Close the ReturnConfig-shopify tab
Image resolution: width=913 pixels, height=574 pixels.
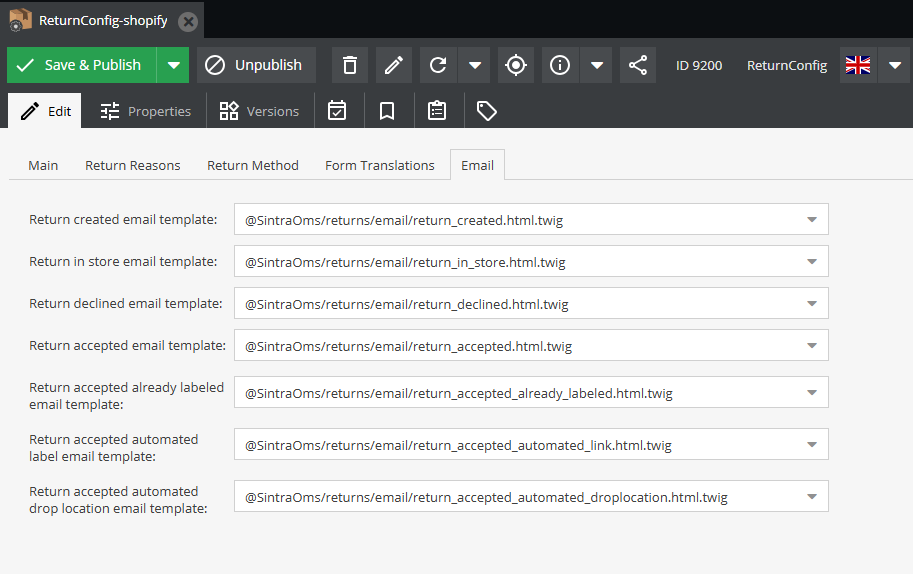click(189, 21)
